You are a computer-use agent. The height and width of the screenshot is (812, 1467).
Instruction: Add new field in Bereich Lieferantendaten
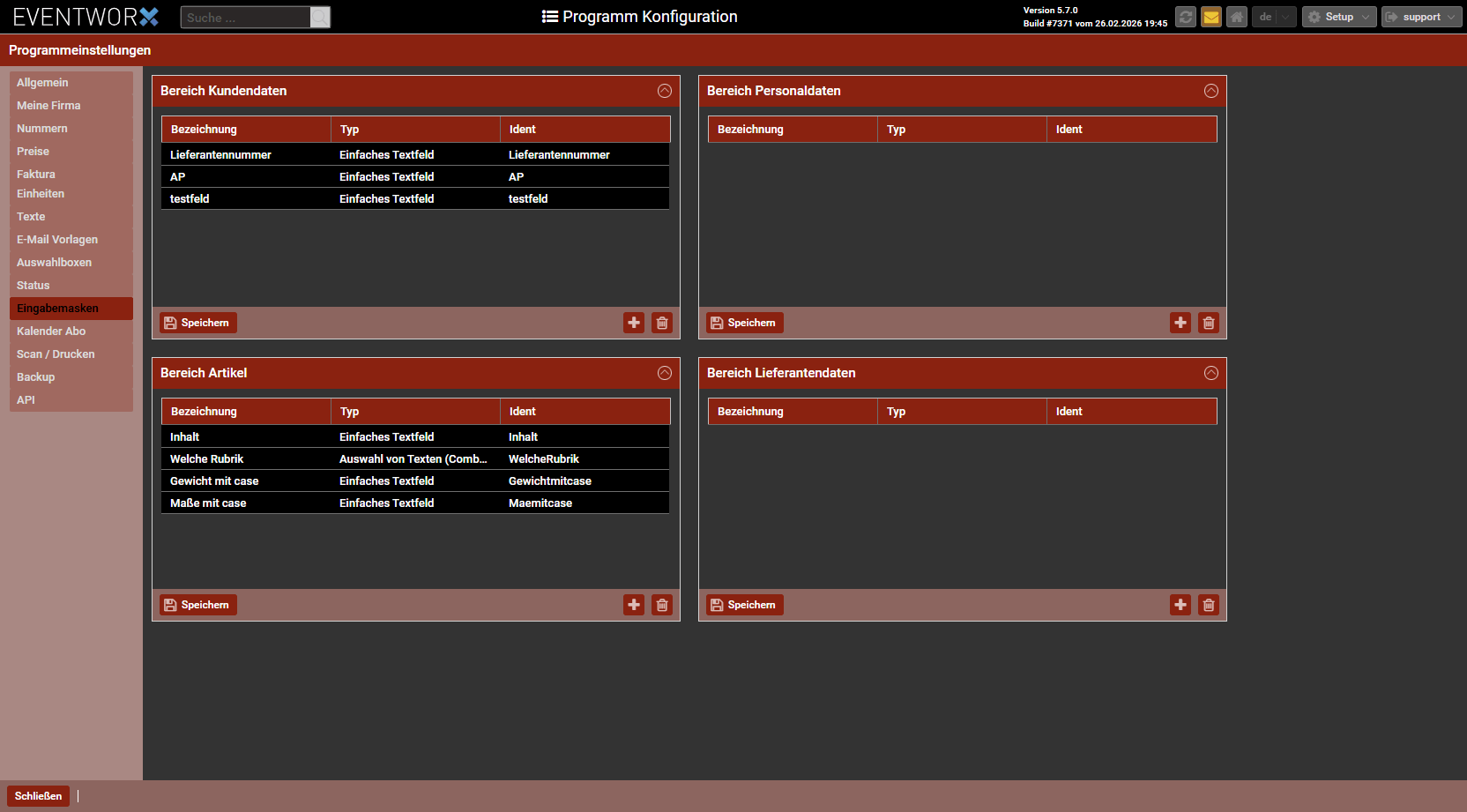tap(1180, 605)
